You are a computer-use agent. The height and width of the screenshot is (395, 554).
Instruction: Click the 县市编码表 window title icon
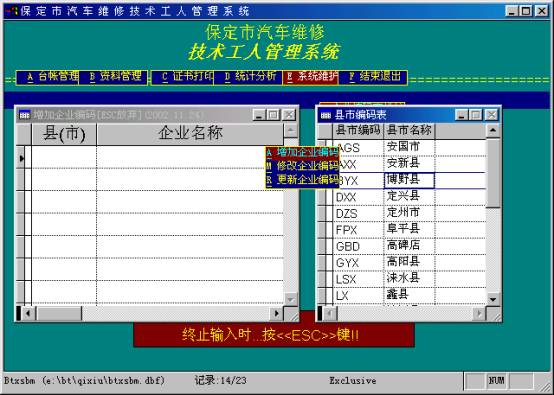point(325,115)
